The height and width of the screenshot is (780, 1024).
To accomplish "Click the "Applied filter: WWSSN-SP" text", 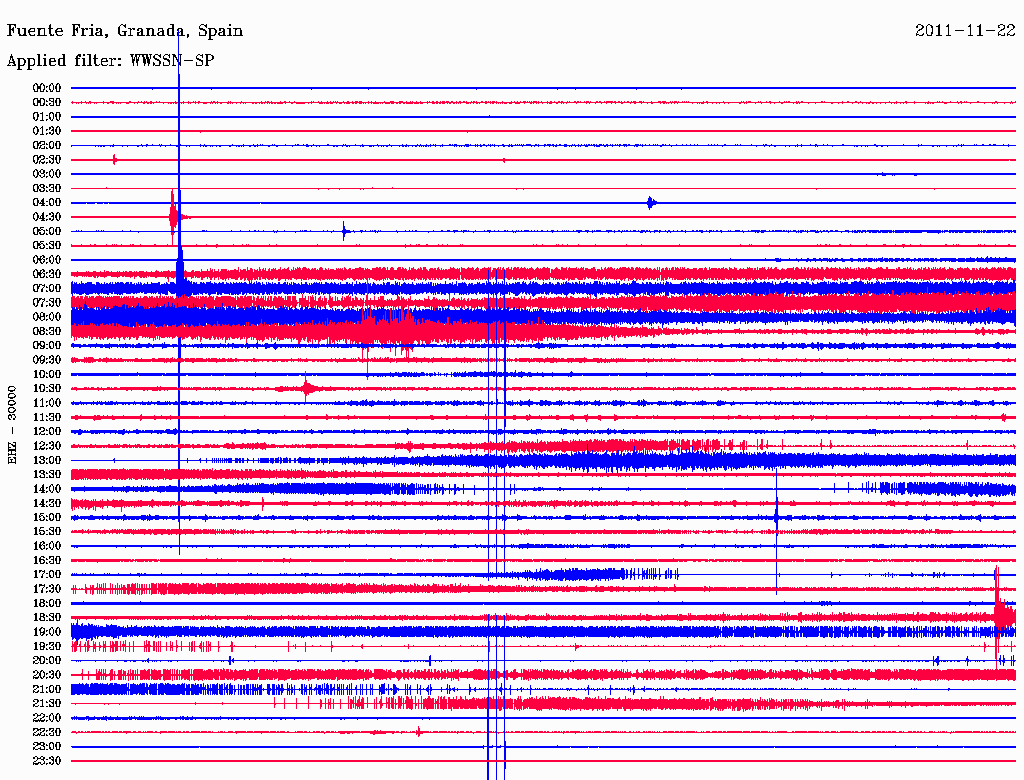I will click(x=110, y=61).
